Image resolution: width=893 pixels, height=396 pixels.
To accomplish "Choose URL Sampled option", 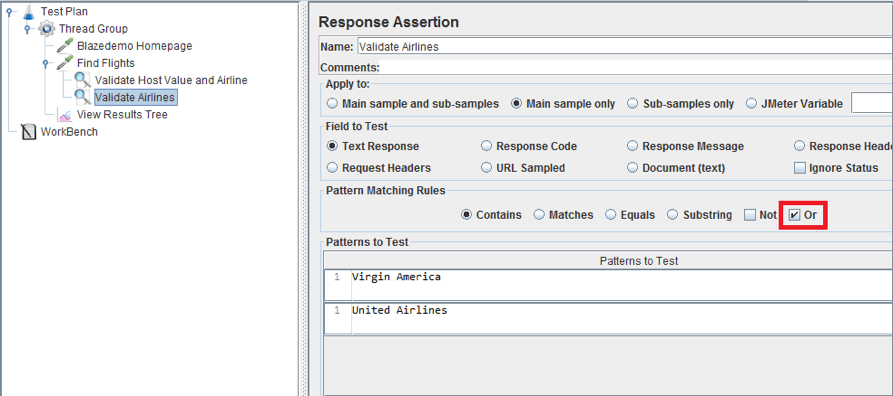I will (486, 168).
